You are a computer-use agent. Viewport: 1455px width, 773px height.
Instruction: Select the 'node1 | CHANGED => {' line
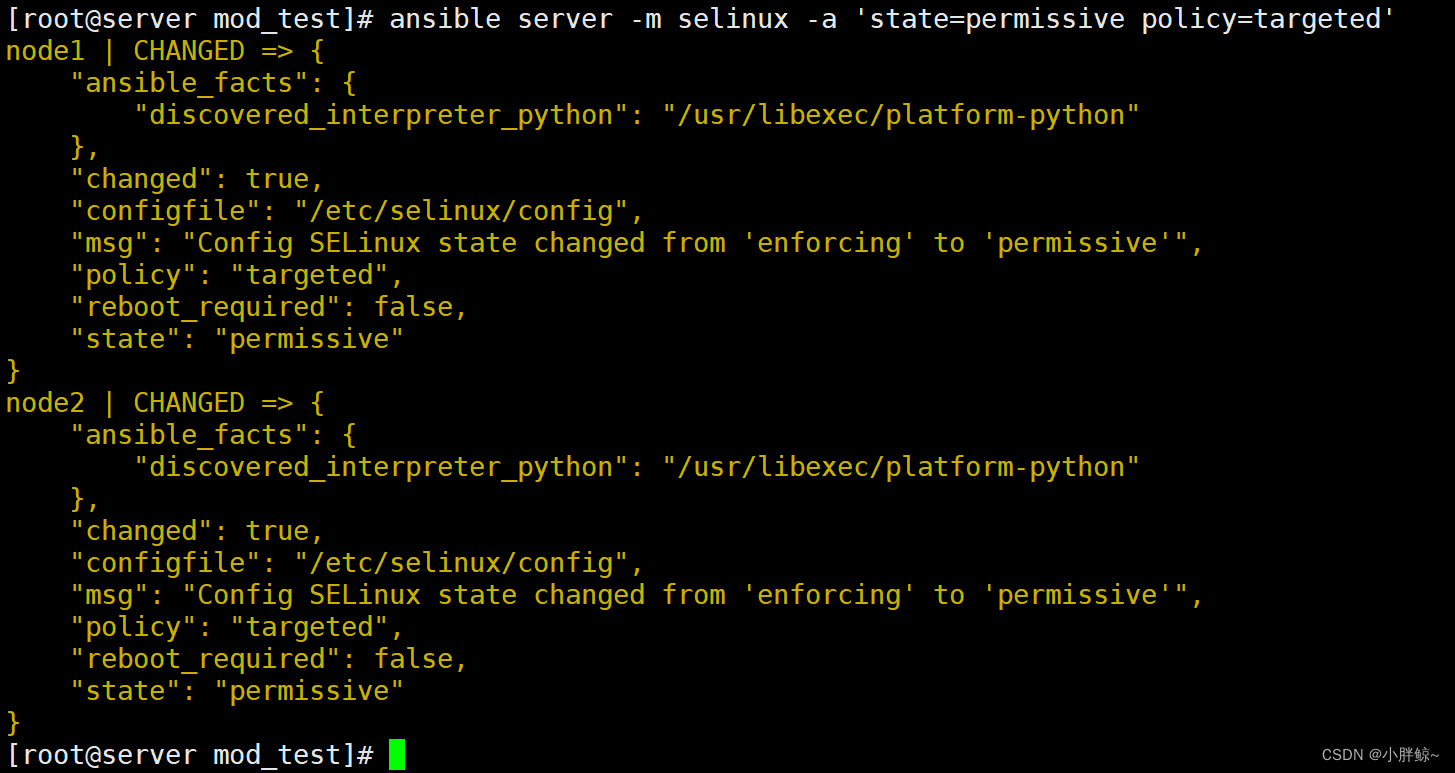(x=165, y=51)
